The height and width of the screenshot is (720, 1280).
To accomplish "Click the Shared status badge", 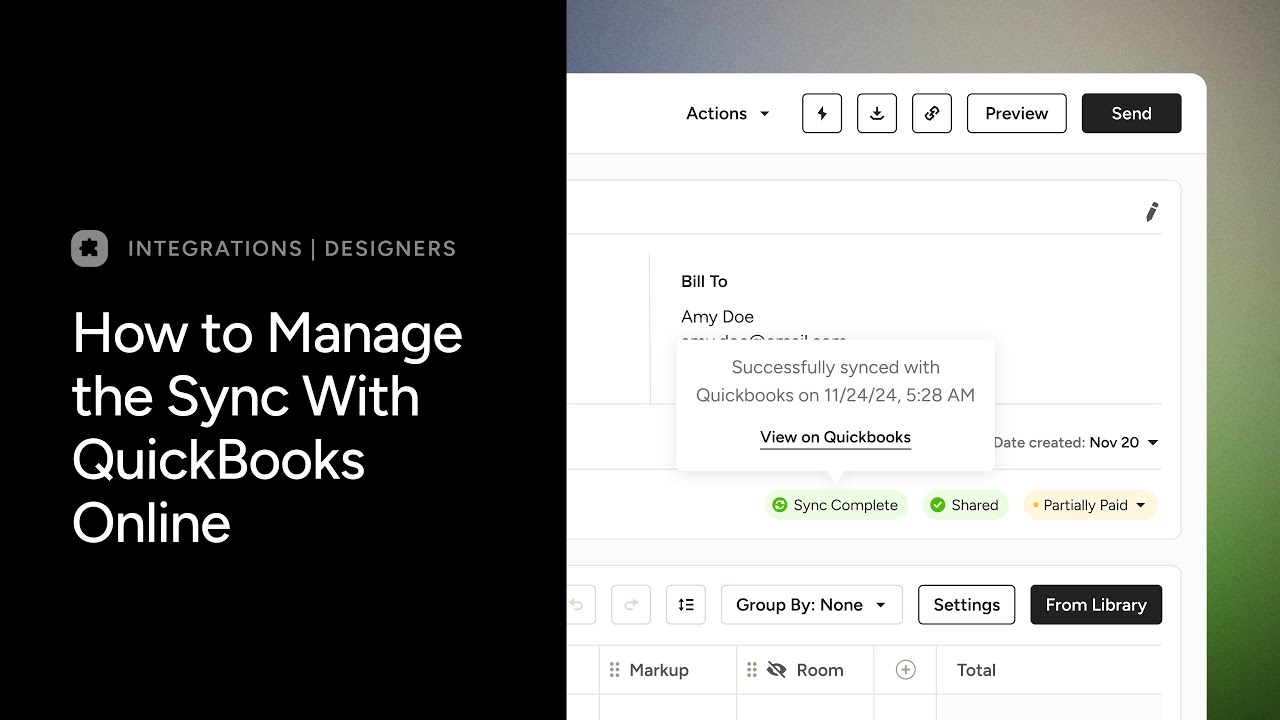I will 965,505.
